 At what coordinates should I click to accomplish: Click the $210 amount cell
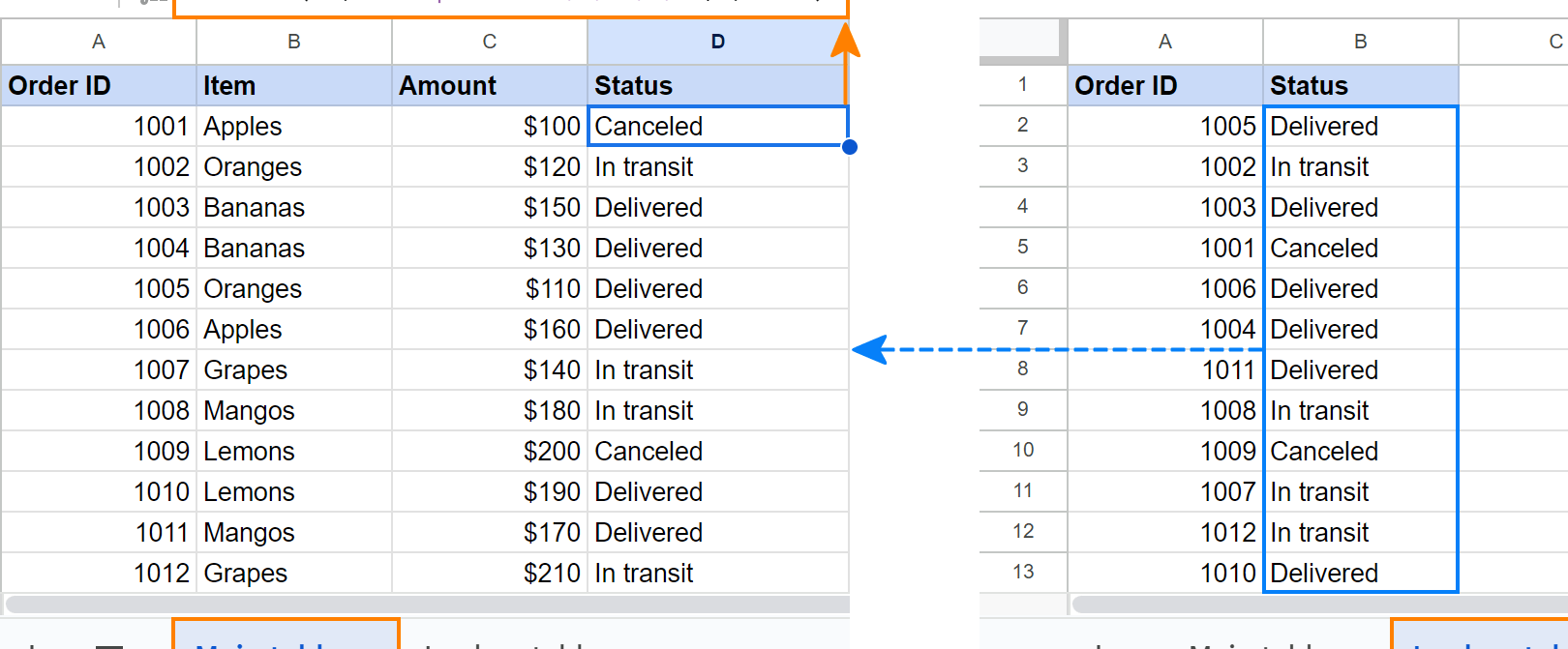click(x=489, y=574)
